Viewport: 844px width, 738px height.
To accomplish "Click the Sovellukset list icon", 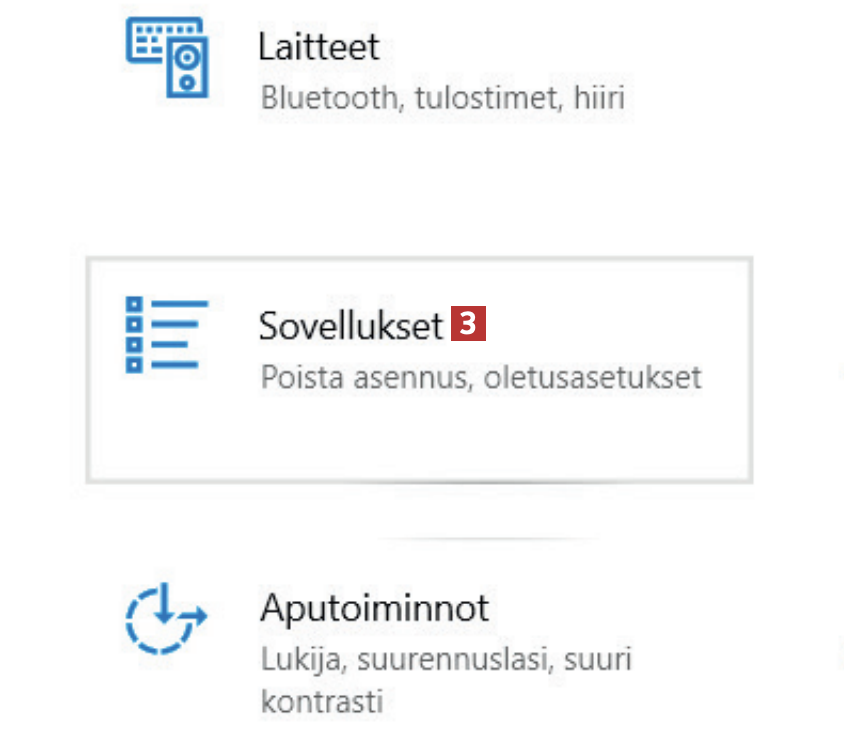I will [166, 335].
